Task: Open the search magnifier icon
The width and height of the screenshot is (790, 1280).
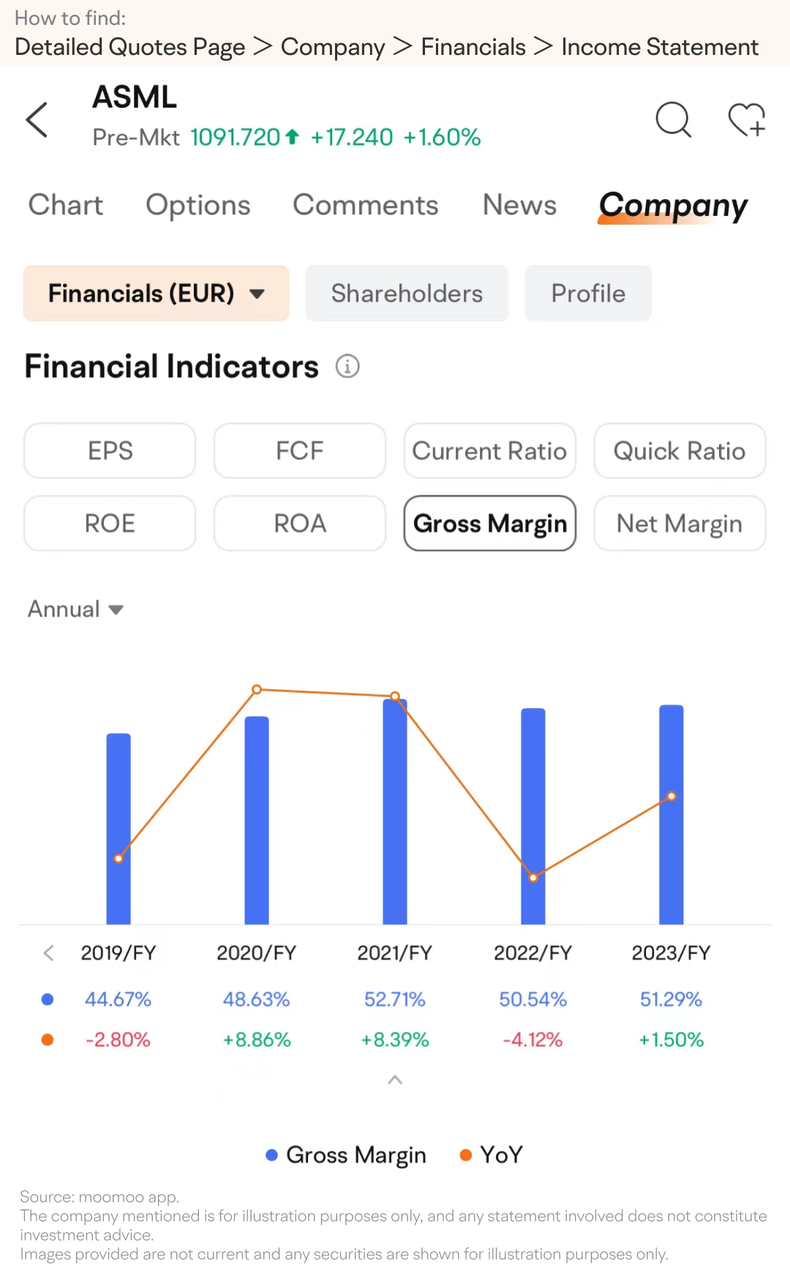Action: (674, 120)
